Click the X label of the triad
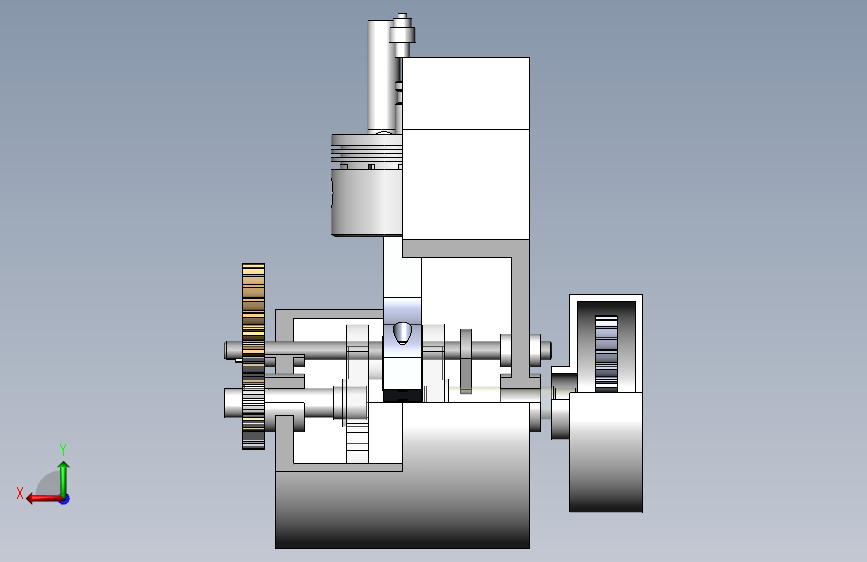 click(20, 493)
